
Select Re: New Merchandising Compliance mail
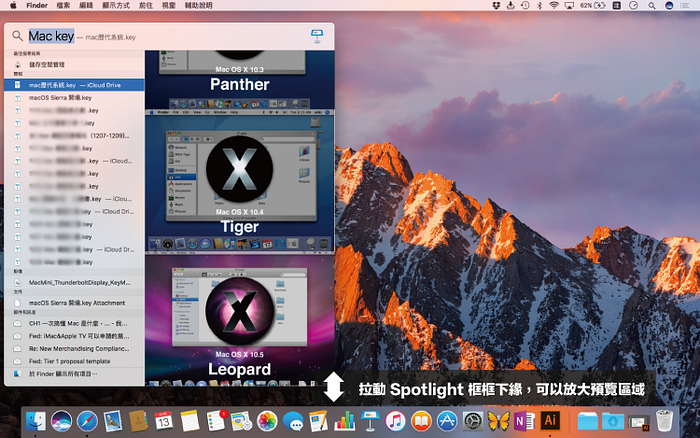74,348
